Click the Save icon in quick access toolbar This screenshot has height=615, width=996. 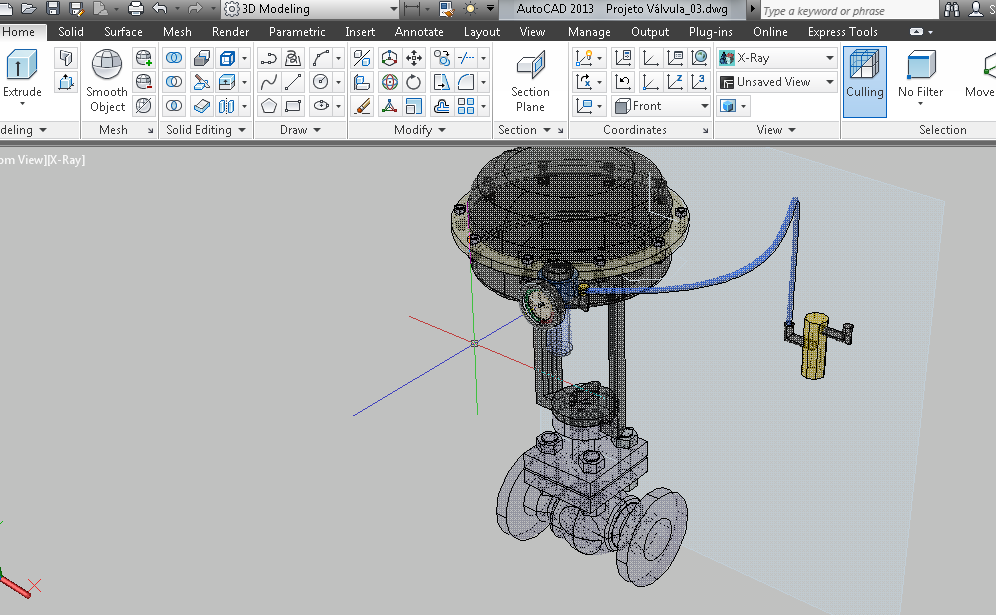[x=54, y=9]
